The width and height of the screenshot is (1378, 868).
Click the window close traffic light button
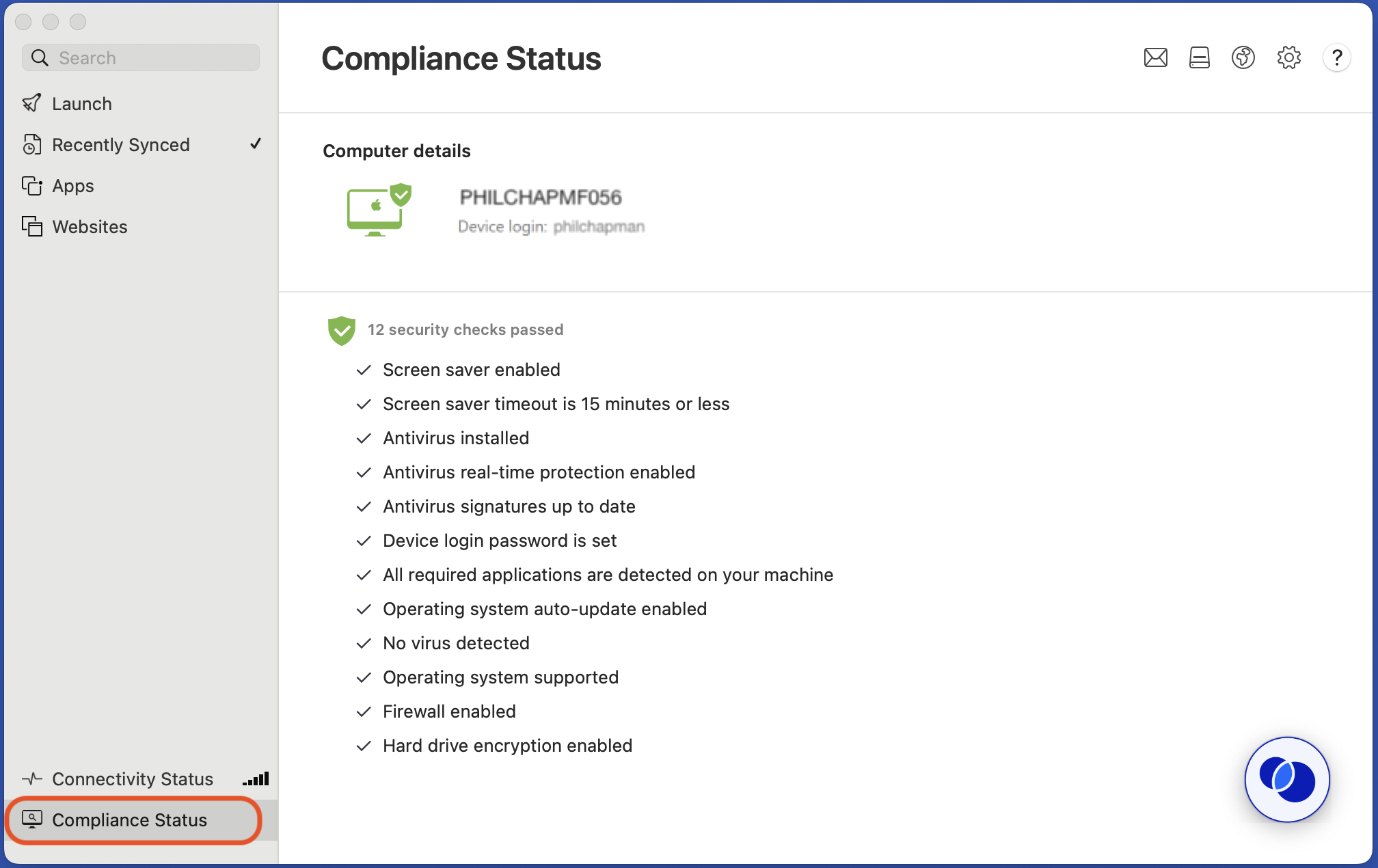click(23, 22)
